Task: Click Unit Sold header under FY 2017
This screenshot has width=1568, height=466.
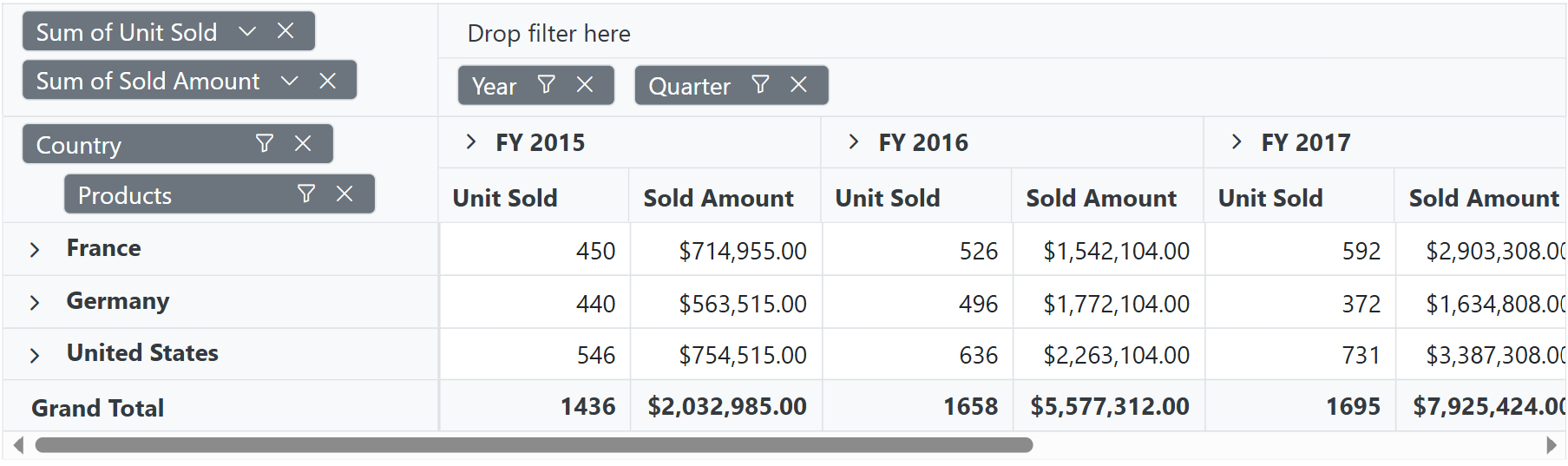Action: [x=1270, y=198]
